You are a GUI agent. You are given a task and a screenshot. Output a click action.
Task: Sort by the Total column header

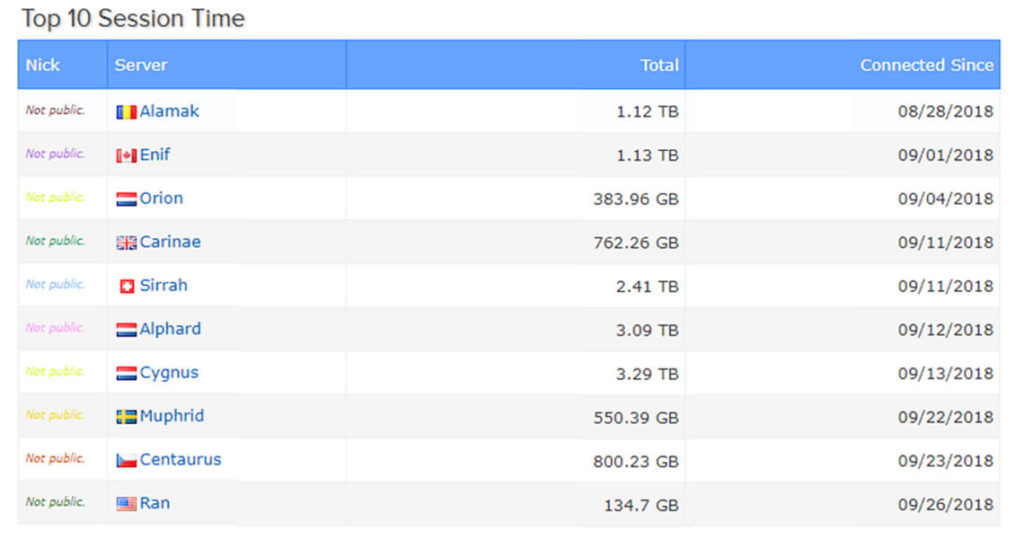click(659, 65)
